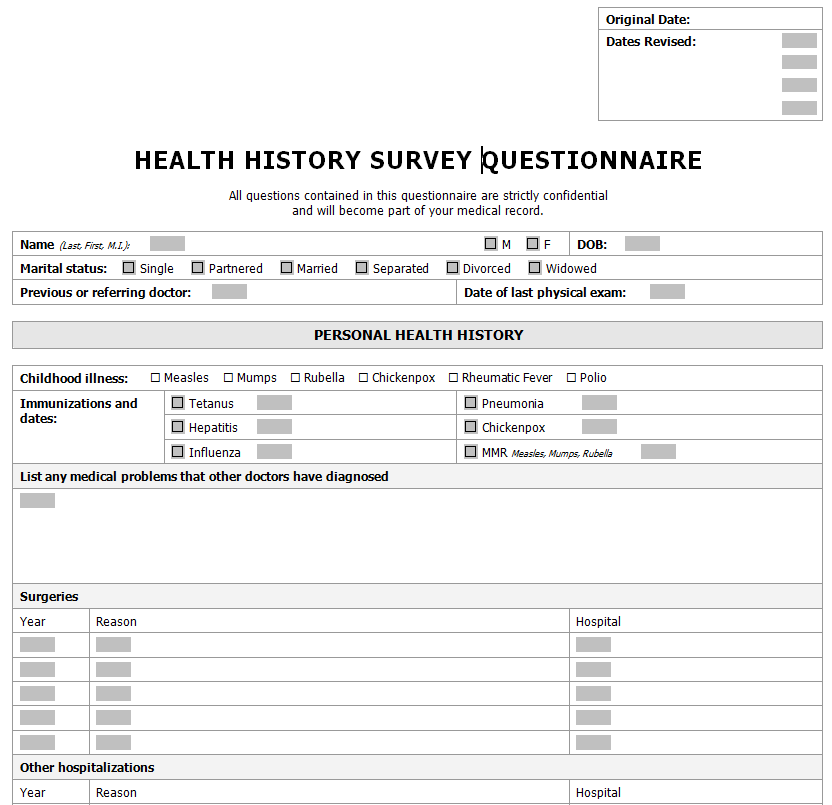Tick the Measles childhood illness box
This screenshot has width=832, height=805.
(x=155, y=378)
